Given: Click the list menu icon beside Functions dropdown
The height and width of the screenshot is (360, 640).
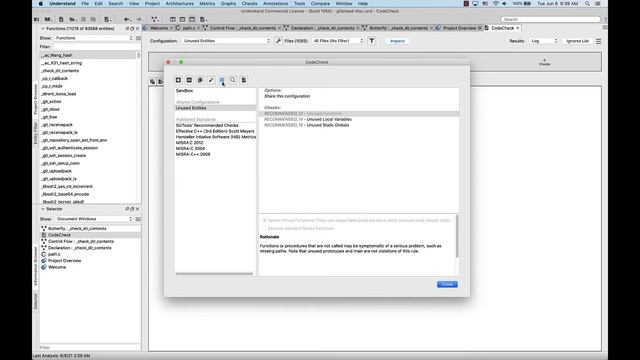Looking at the screenshot, I should tap(138, 38).
